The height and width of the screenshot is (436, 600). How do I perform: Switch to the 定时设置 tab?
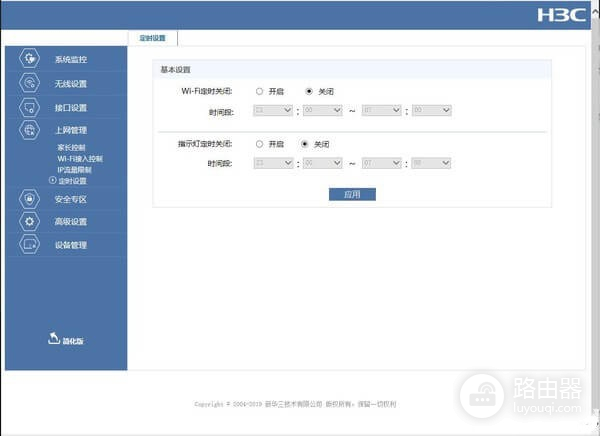click(x=153, y=38)
